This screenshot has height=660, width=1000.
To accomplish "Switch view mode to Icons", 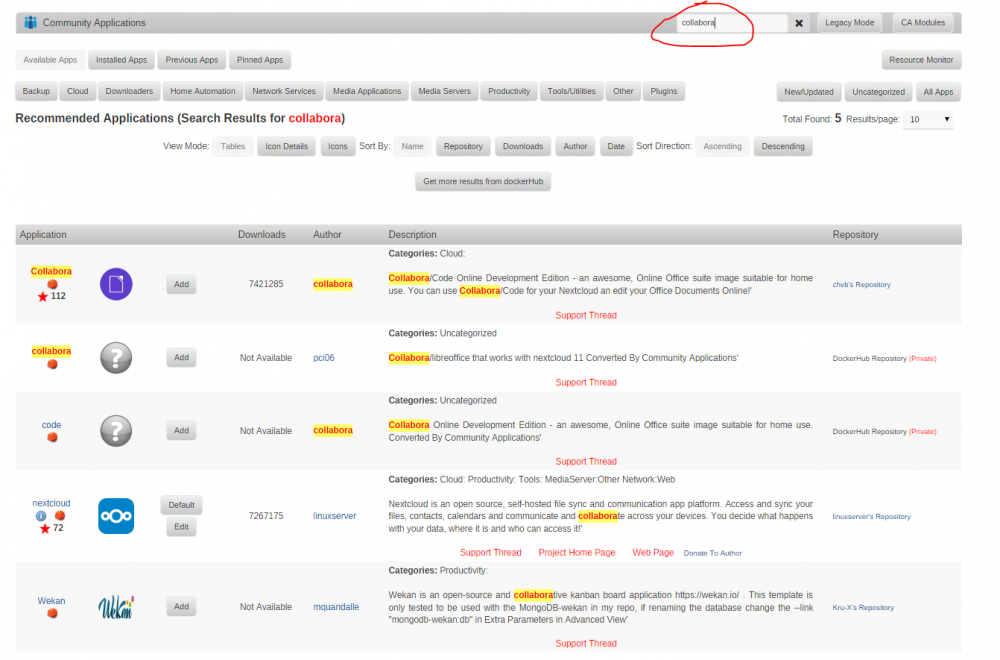I will (338, 146).
